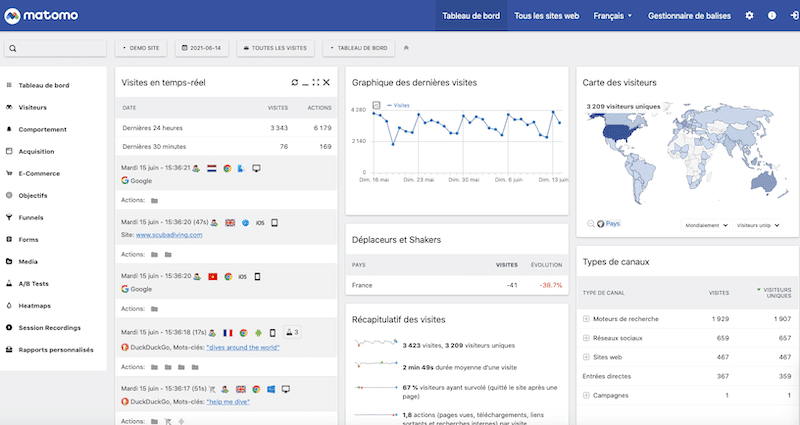Open the www.scubadiving.com link
Image resolution: width=800 pixels, height=425 pixels.
[169, 234]
